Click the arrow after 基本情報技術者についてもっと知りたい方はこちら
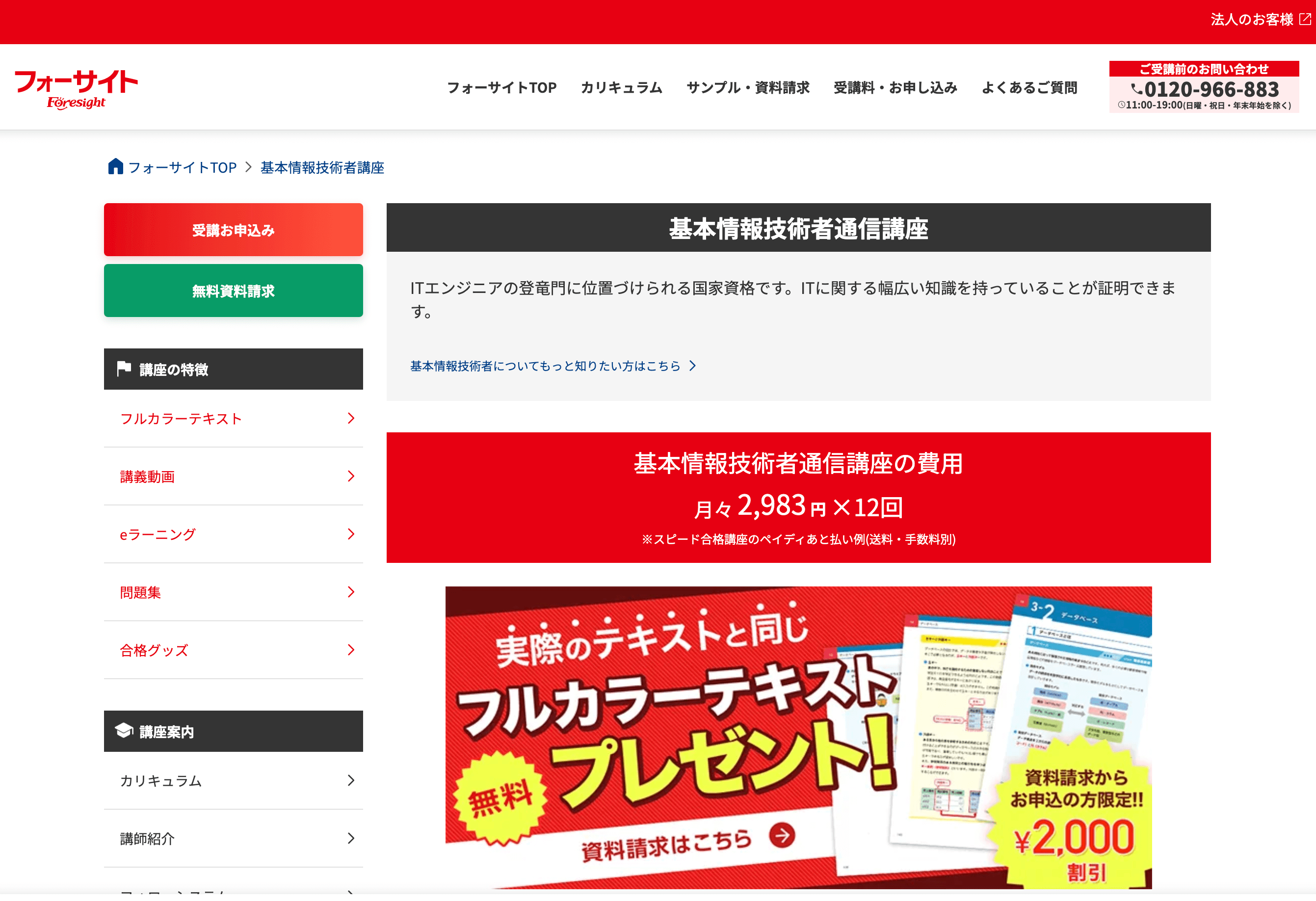This screenshot has width=1316, height=901. tap(692, 366)
